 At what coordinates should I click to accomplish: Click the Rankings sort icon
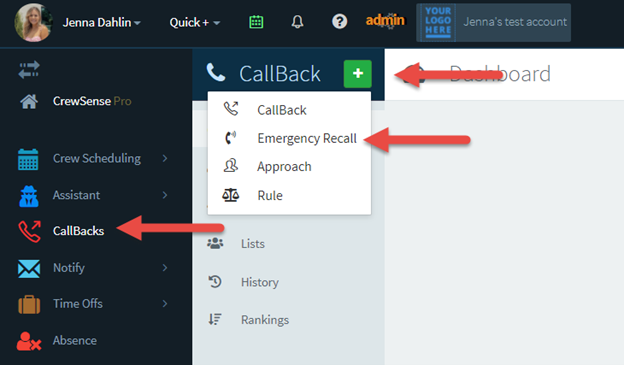click(215, 319)
